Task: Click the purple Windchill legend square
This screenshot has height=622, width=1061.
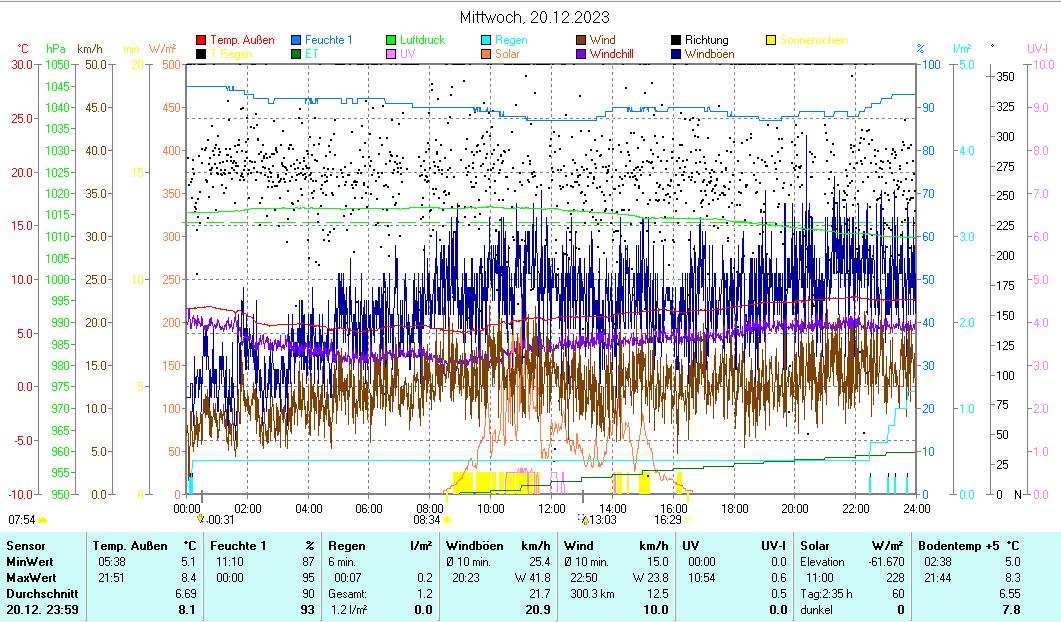Action: [x=582, y=54]
